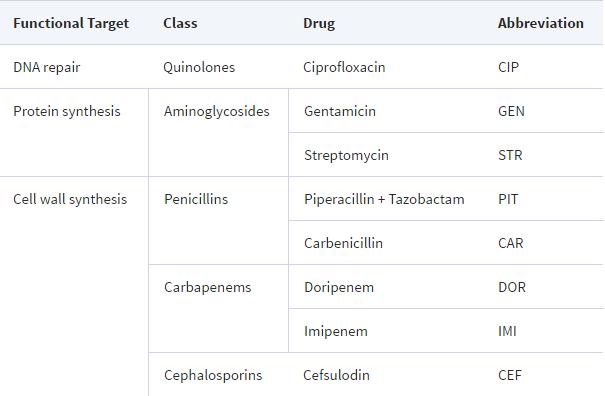Image resolution: width=605 pixels, height=396 pixels.
Task: Click the Ciprofloxacin drug entry
Action: point(344,67)
